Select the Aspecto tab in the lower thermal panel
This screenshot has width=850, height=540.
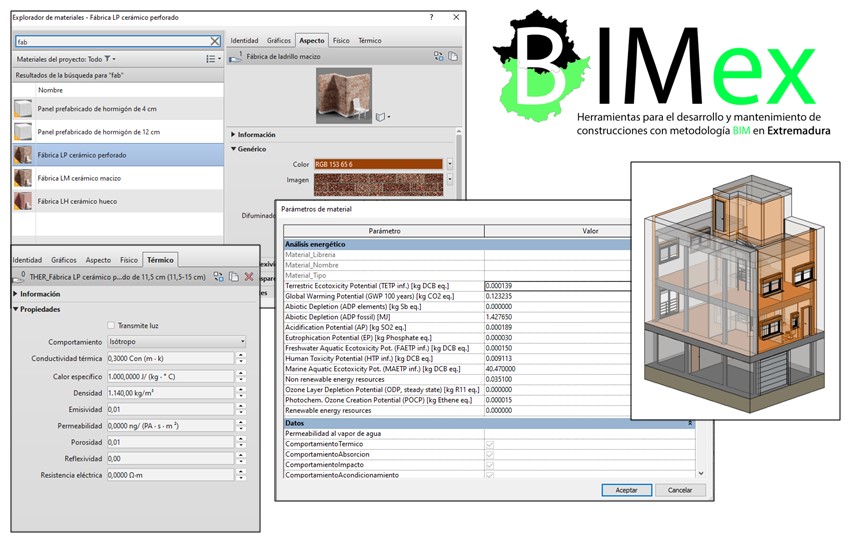[x=98, y=260]
